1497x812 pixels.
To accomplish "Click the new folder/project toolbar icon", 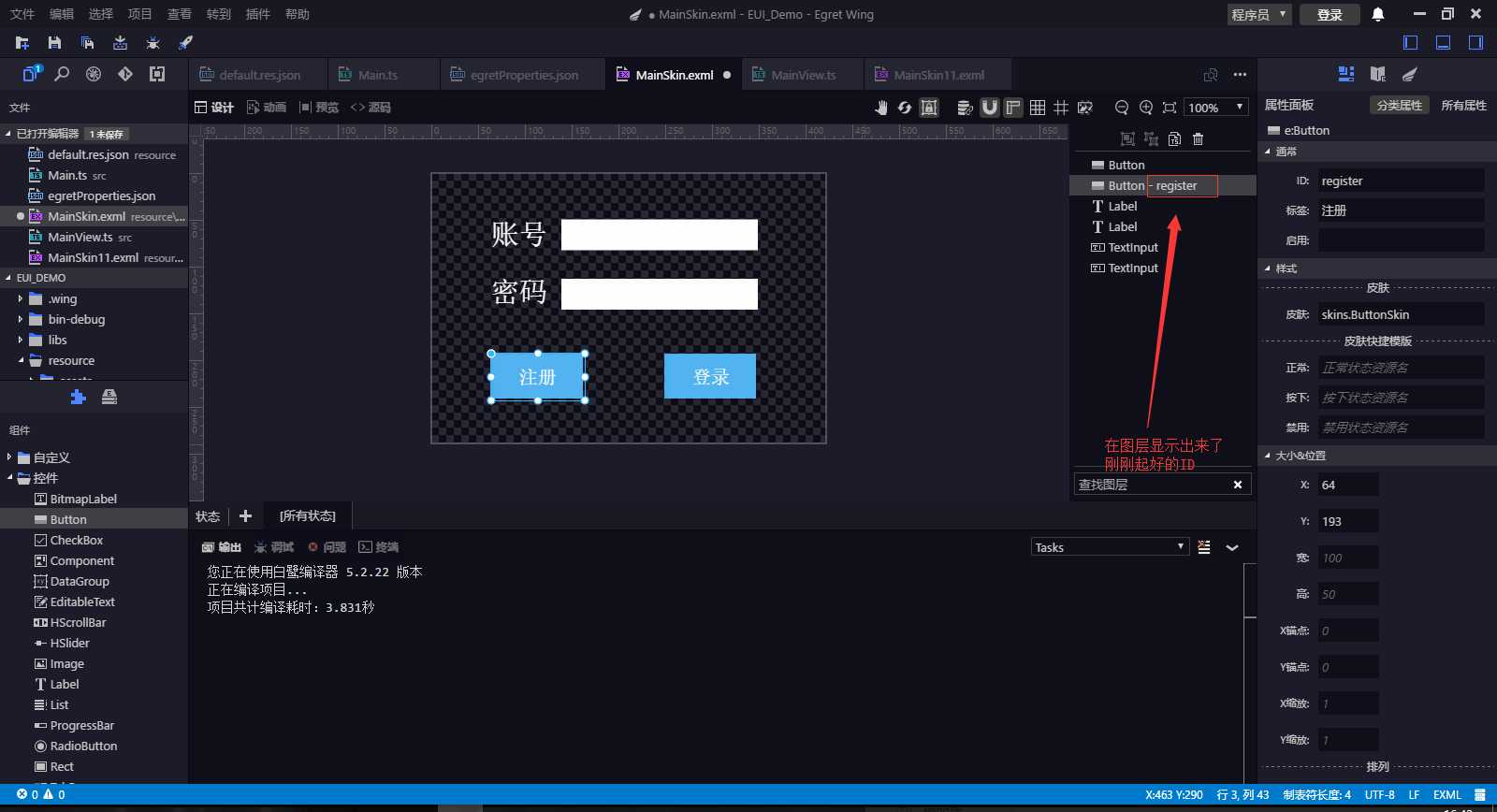I will (22, 43).
